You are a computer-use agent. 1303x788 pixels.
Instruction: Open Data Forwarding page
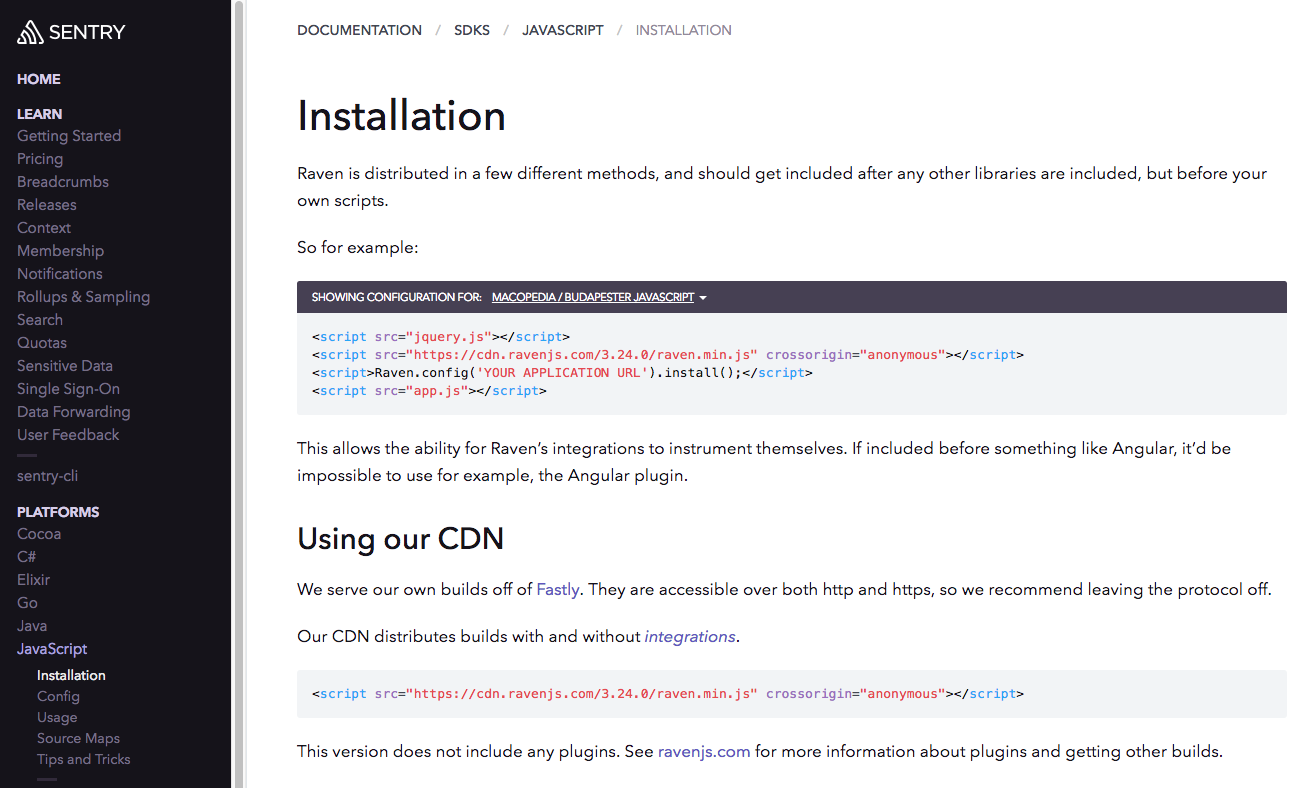pyautogui.click(x=74, y=412)
